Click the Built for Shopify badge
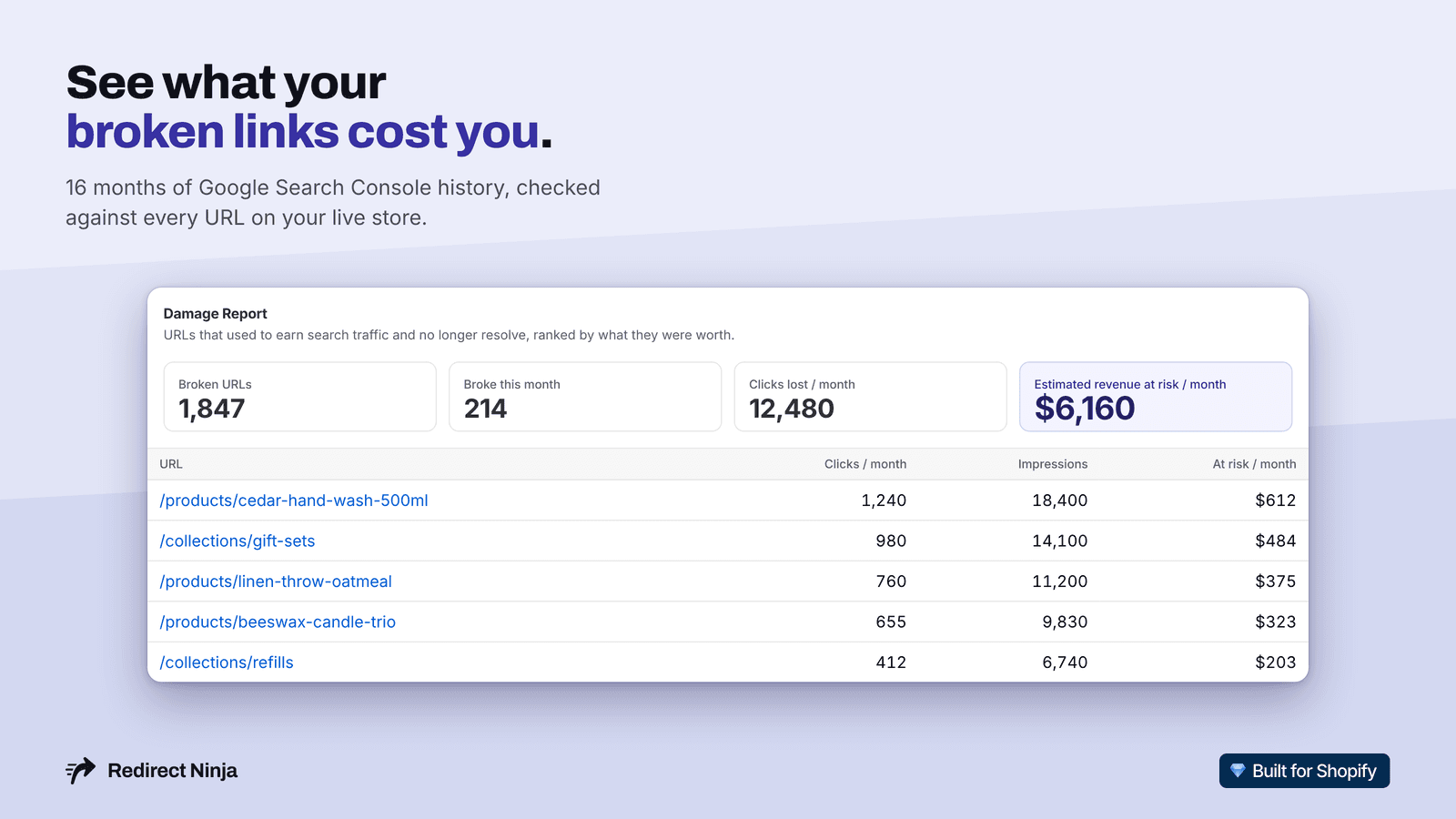 click(x=1304, y=771)
